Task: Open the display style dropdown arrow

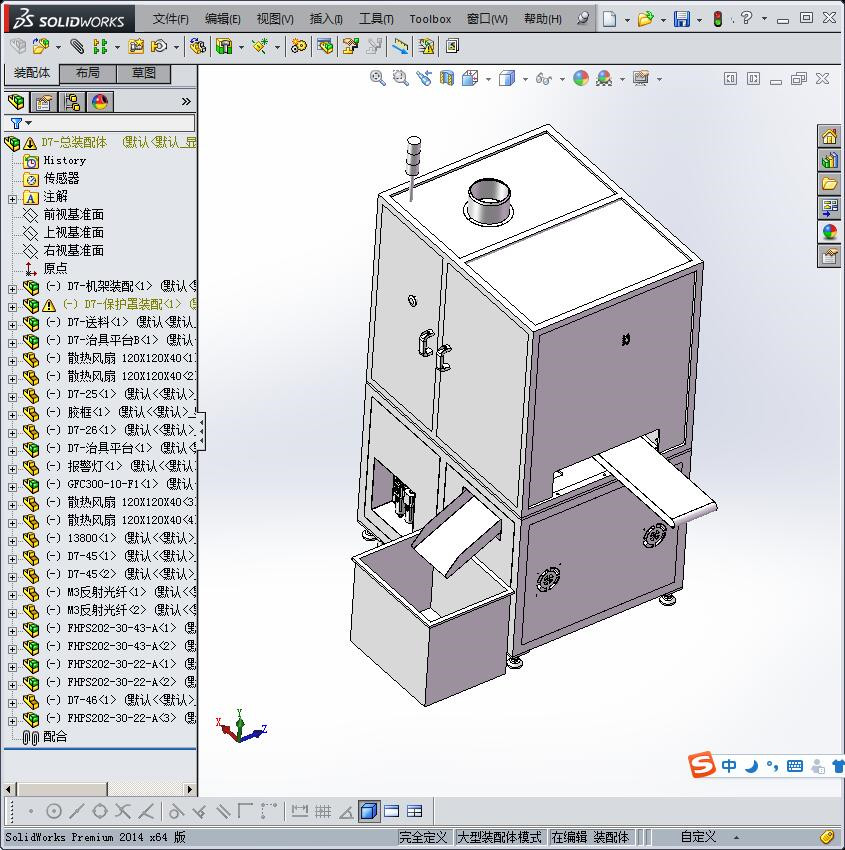Action: point(525,78)
